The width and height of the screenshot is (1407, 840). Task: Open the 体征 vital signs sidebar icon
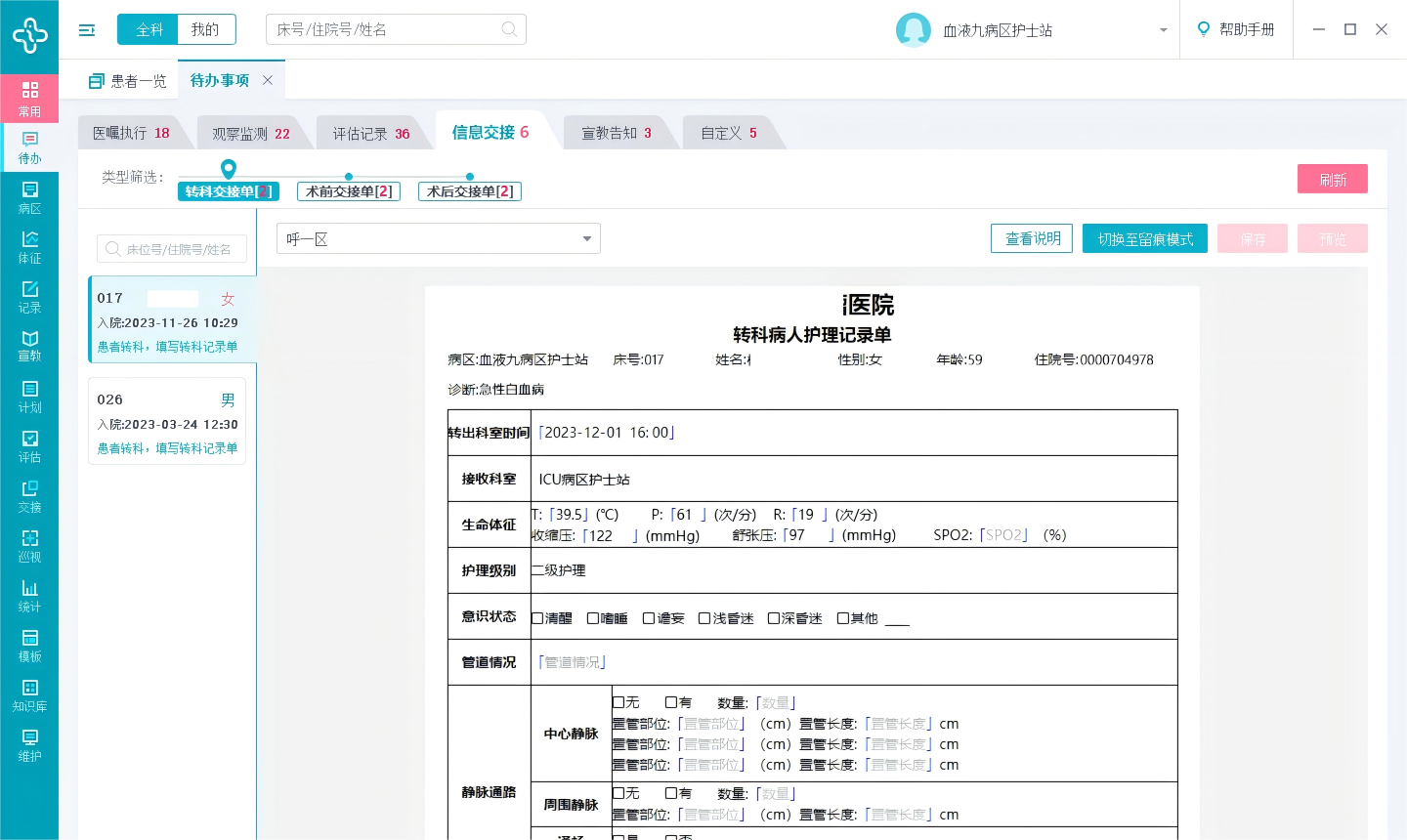[x=29, y=246]
